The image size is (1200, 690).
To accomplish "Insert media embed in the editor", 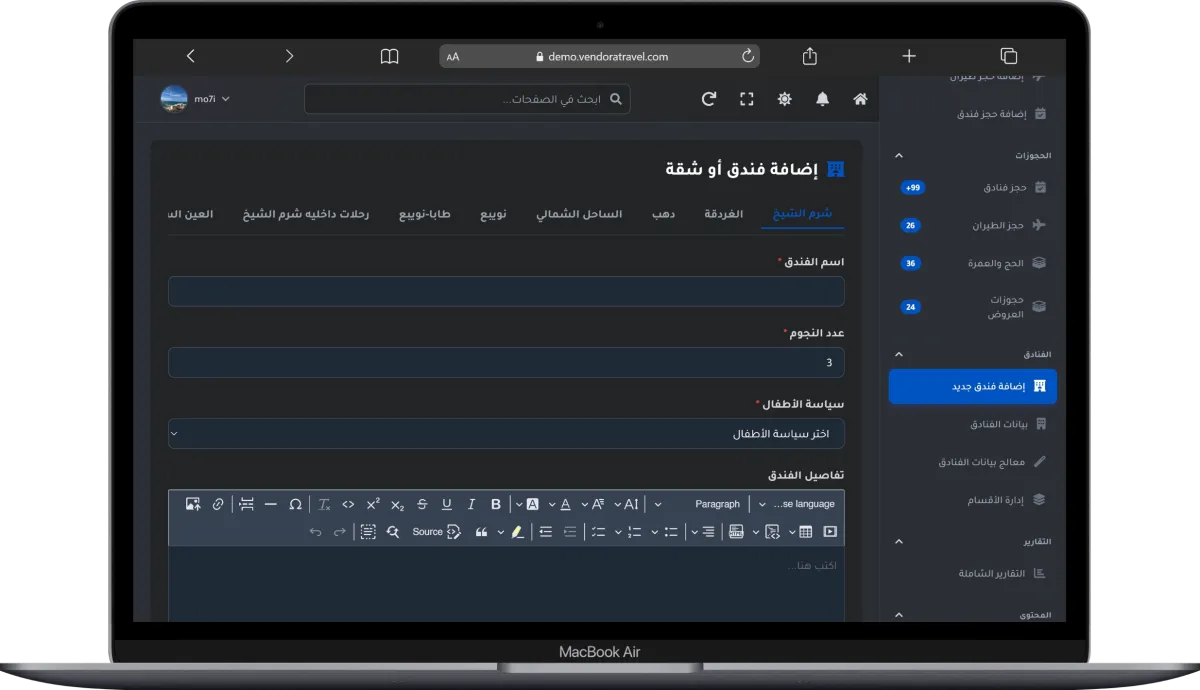I will coord(828,532).
